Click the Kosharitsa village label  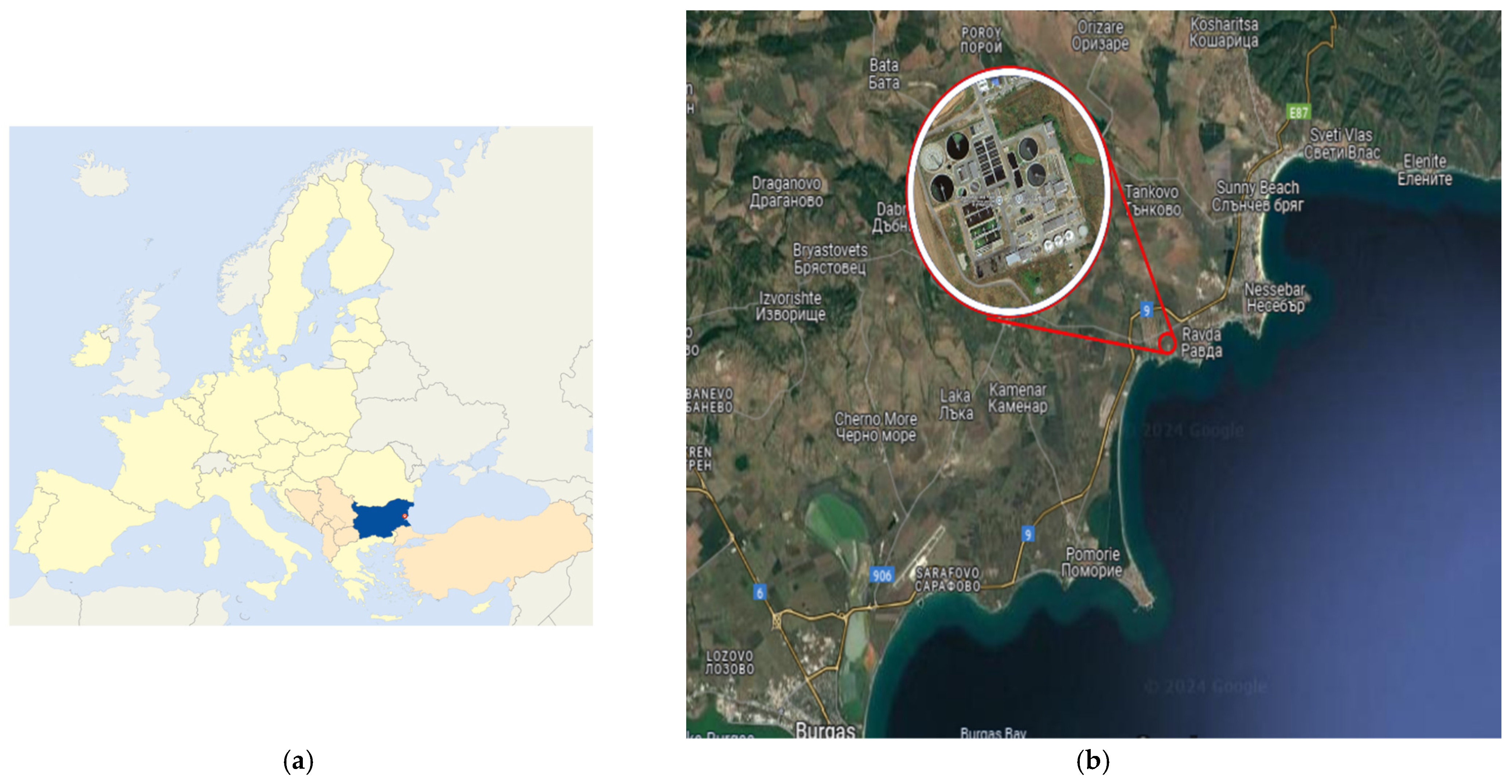pyautogui.click(x=1224, y=32)
